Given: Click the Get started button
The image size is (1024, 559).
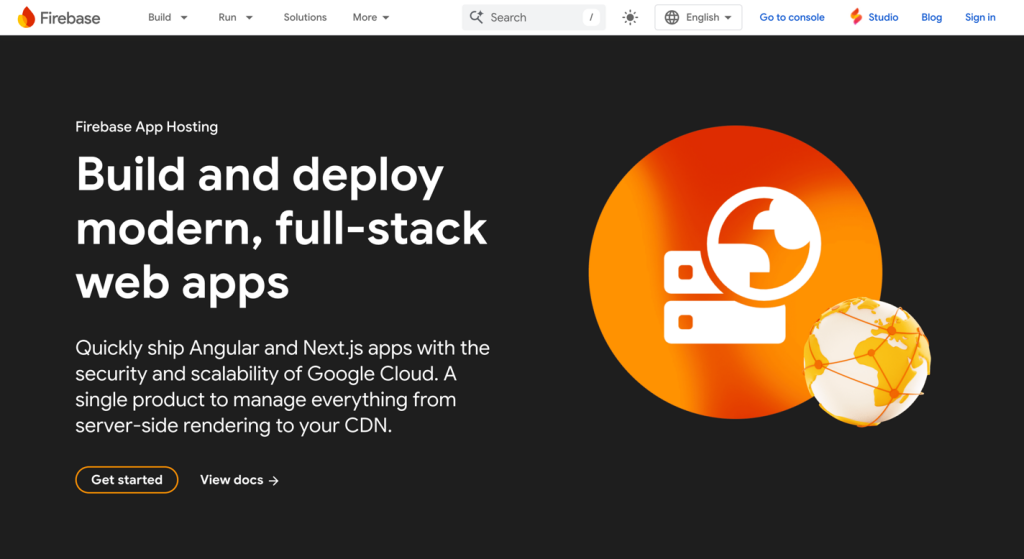Looking at the screenshot, I should 127,480.
